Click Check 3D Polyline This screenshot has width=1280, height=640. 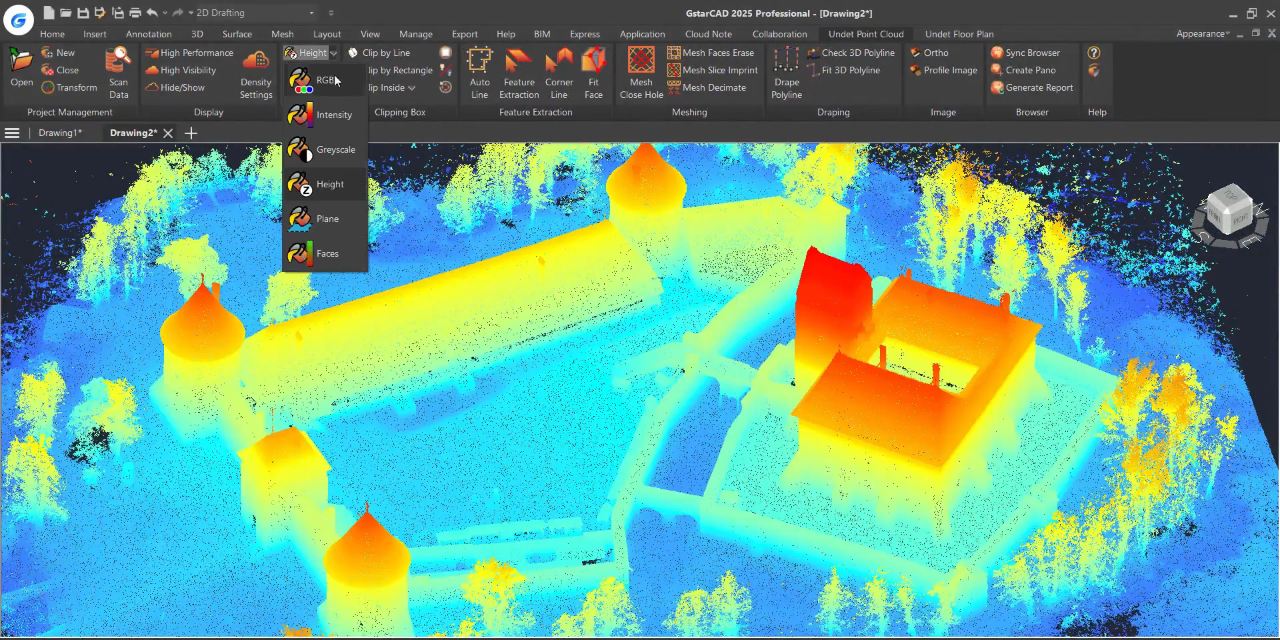tap(851, 53)
